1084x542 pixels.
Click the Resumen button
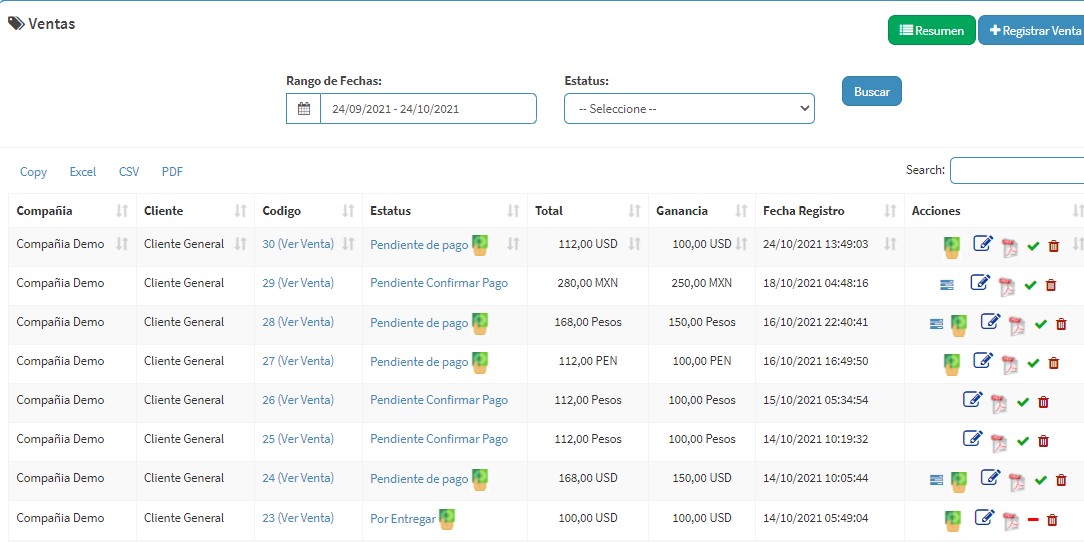click(931, 30)
